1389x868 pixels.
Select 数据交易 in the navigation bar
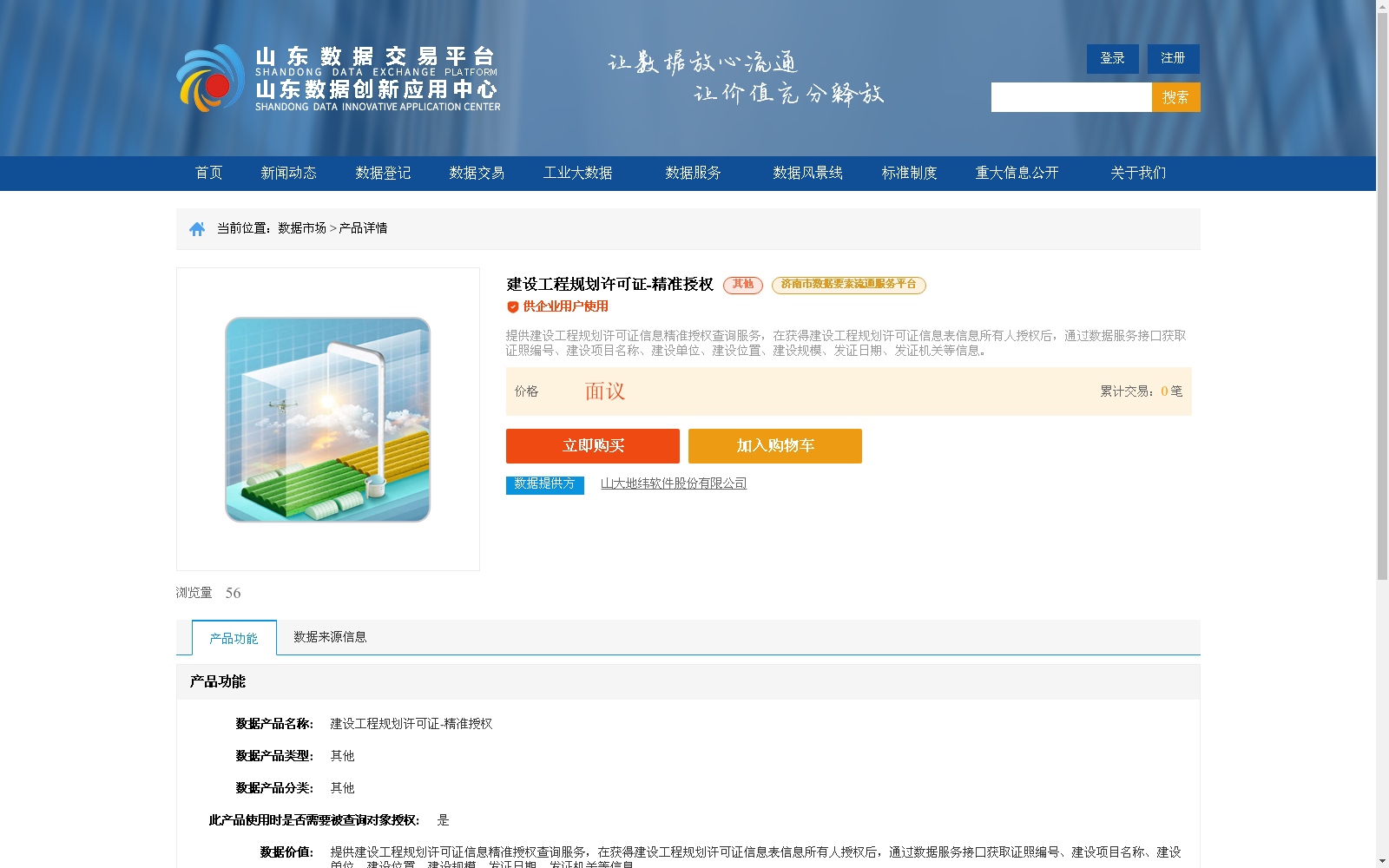tap(477, 173)
